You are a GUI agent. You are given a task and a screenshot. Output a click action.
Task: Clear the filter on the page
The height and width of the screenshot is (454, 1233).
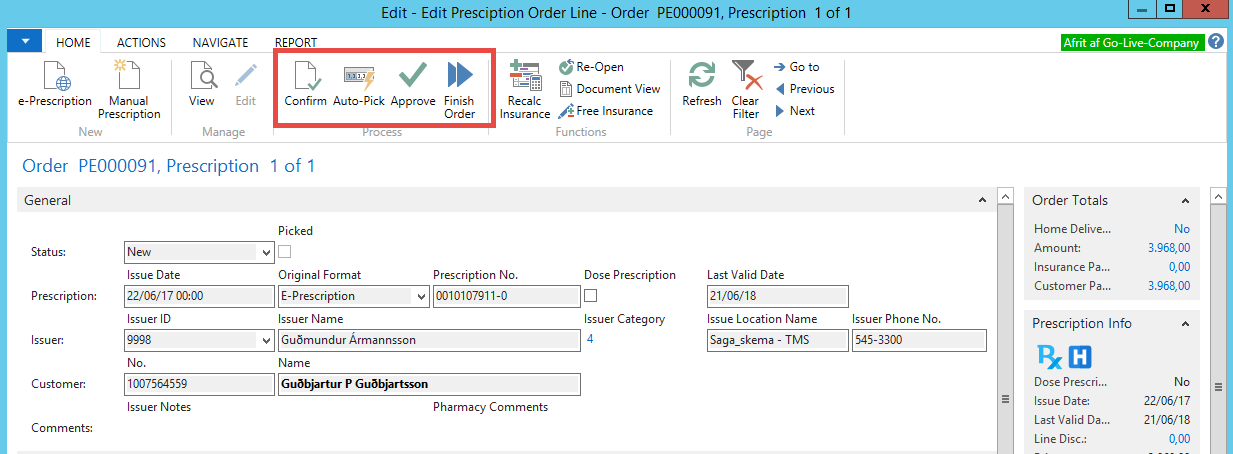(745, 77)
